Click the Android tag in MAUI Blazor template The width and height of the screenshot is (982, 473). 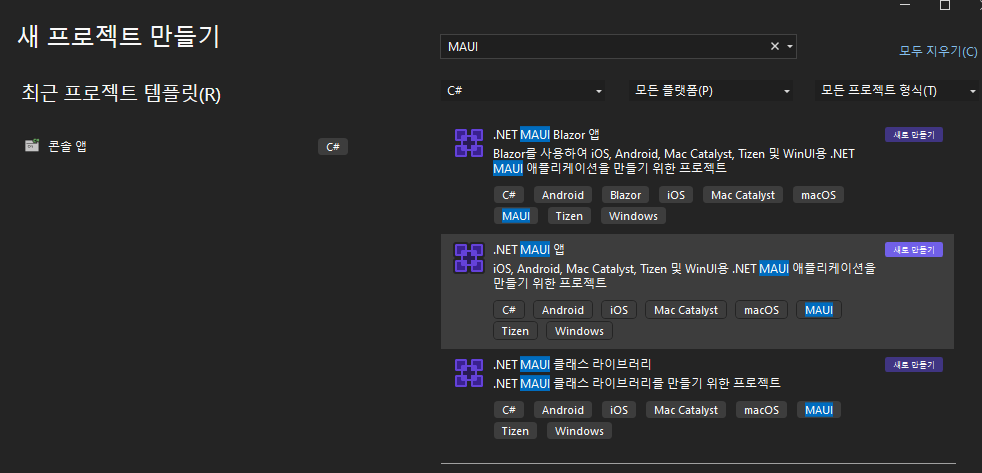(563, 195)
